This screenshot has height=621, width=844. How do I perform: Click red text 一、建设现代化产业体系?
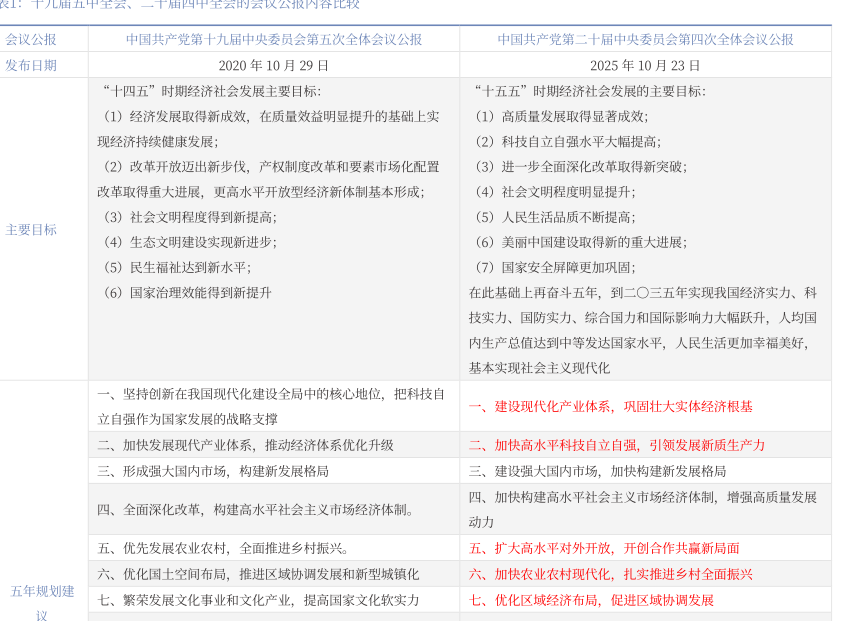tap(610, 406)
